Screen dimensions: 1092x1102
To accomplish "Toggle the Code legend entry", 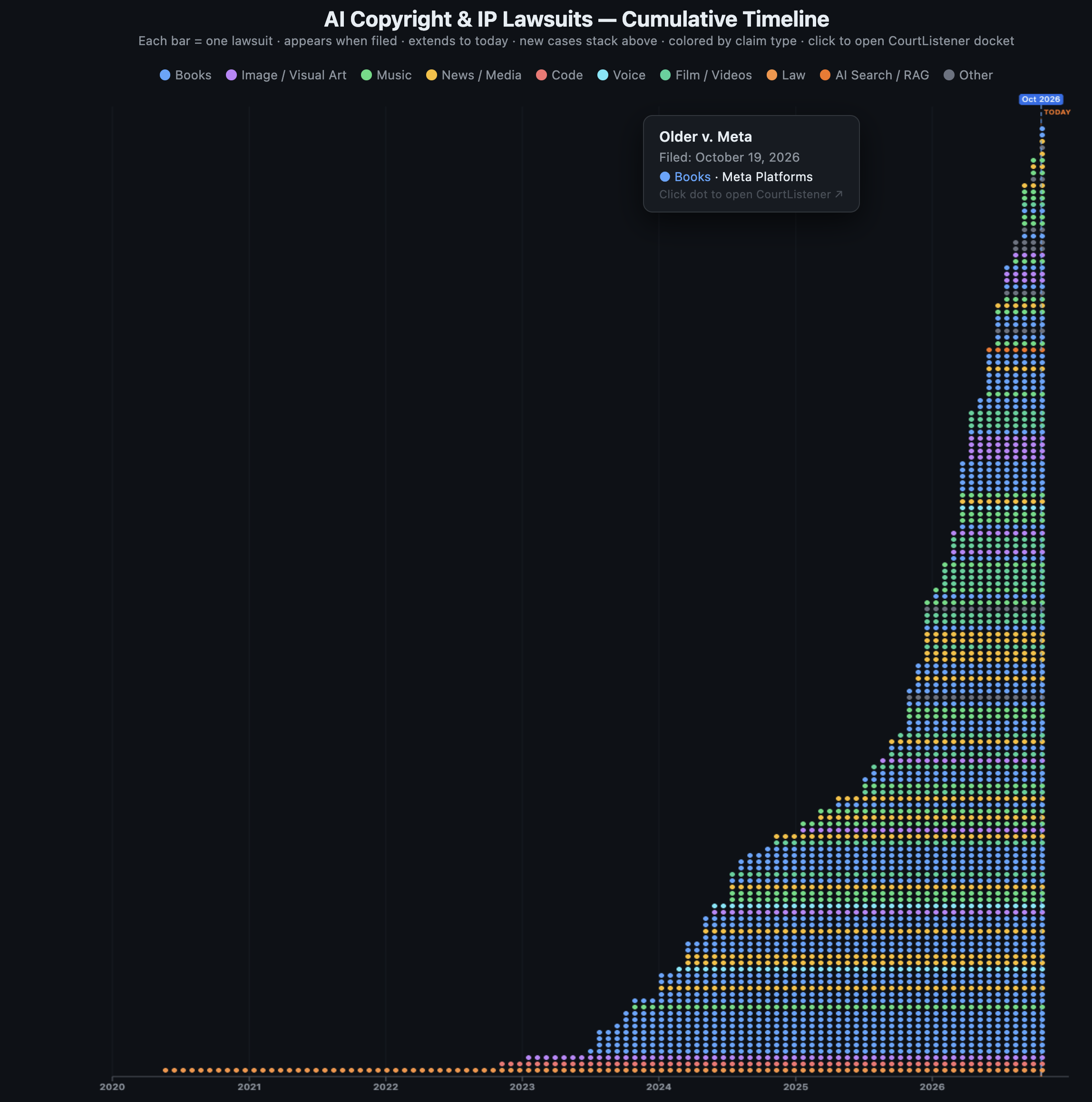I will [559, 75].
